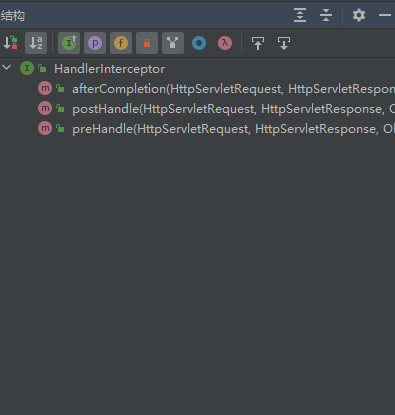Viewport: 395px width, 415px height.
Task: Toggle Group methods by defining type
Action: (173, 43)
